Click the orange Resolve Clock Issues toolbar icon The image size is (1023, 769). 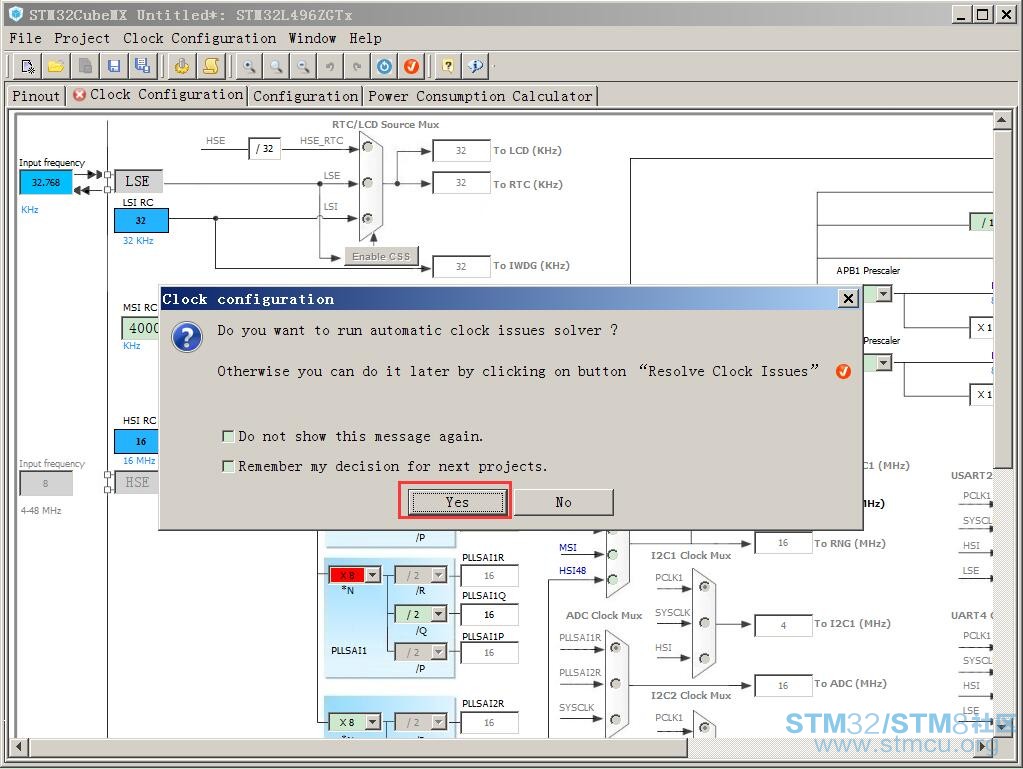(411, 66)
